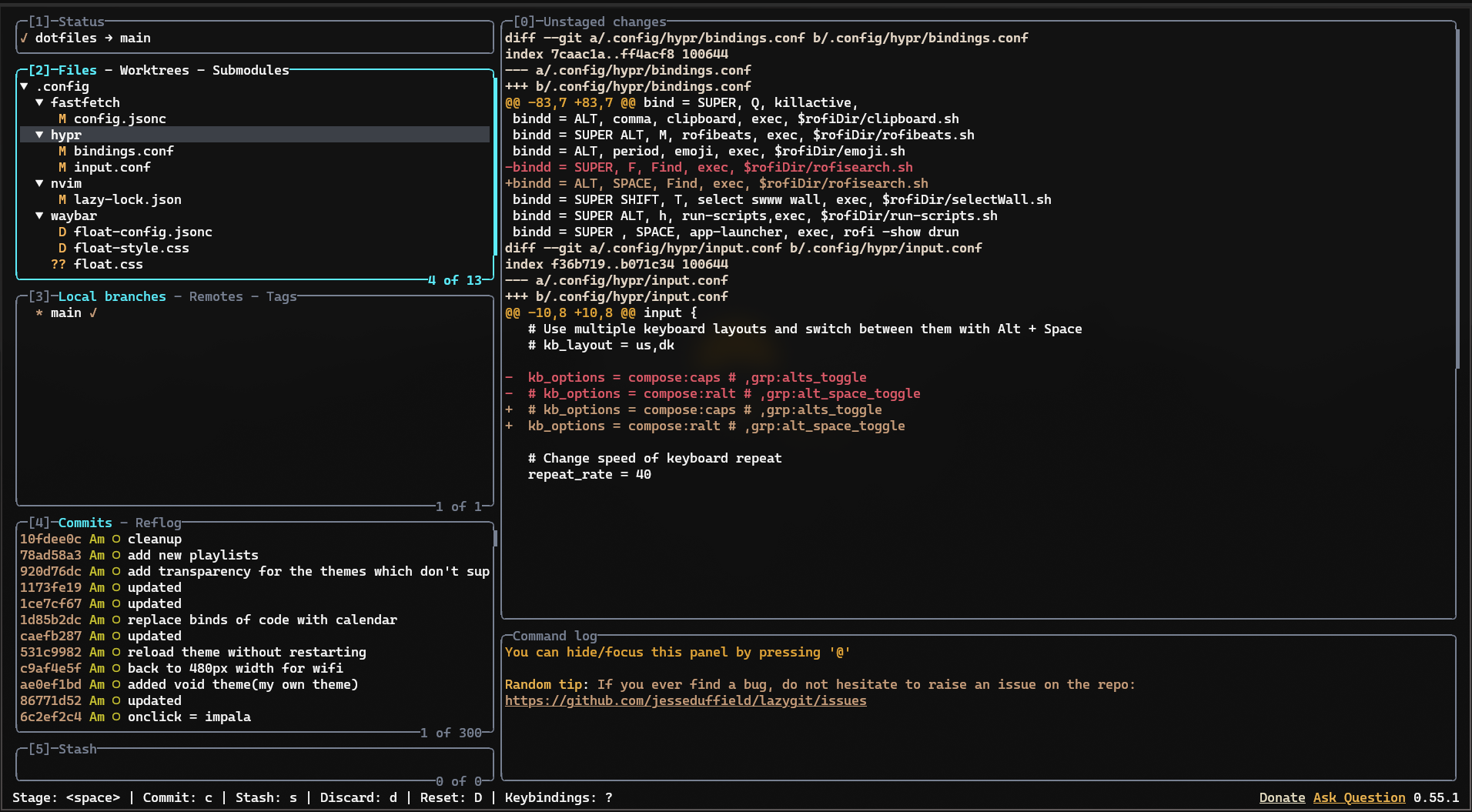The image size is (1472, 812).
Task: Collapse the waybar folder arrow
Action: click(x=39, y=216)
